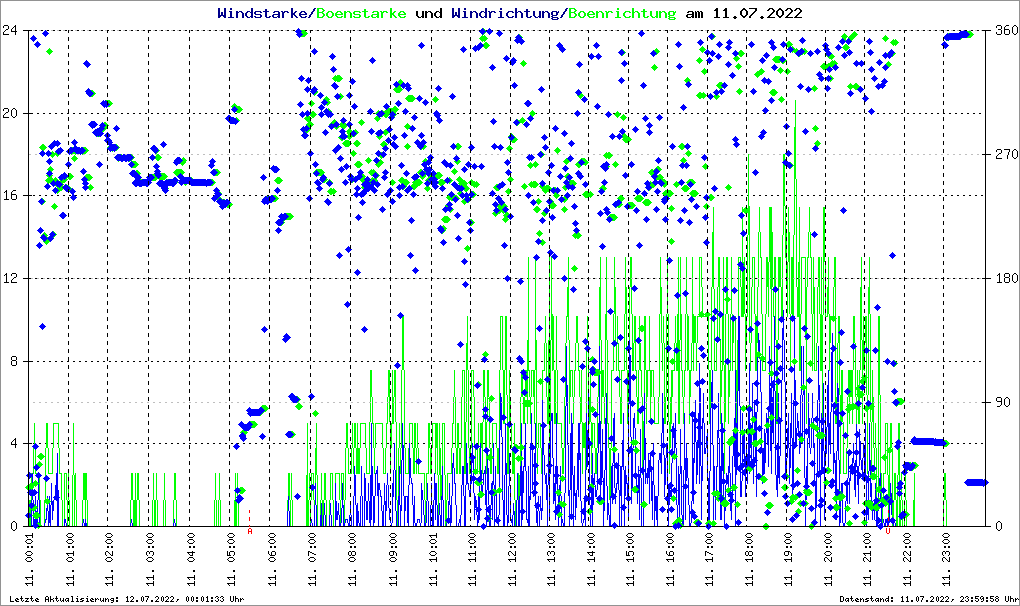Viewport: 1020px width, 606px height.
Task: Click the 8 label on left axis
Action: (x=17, y=361)
